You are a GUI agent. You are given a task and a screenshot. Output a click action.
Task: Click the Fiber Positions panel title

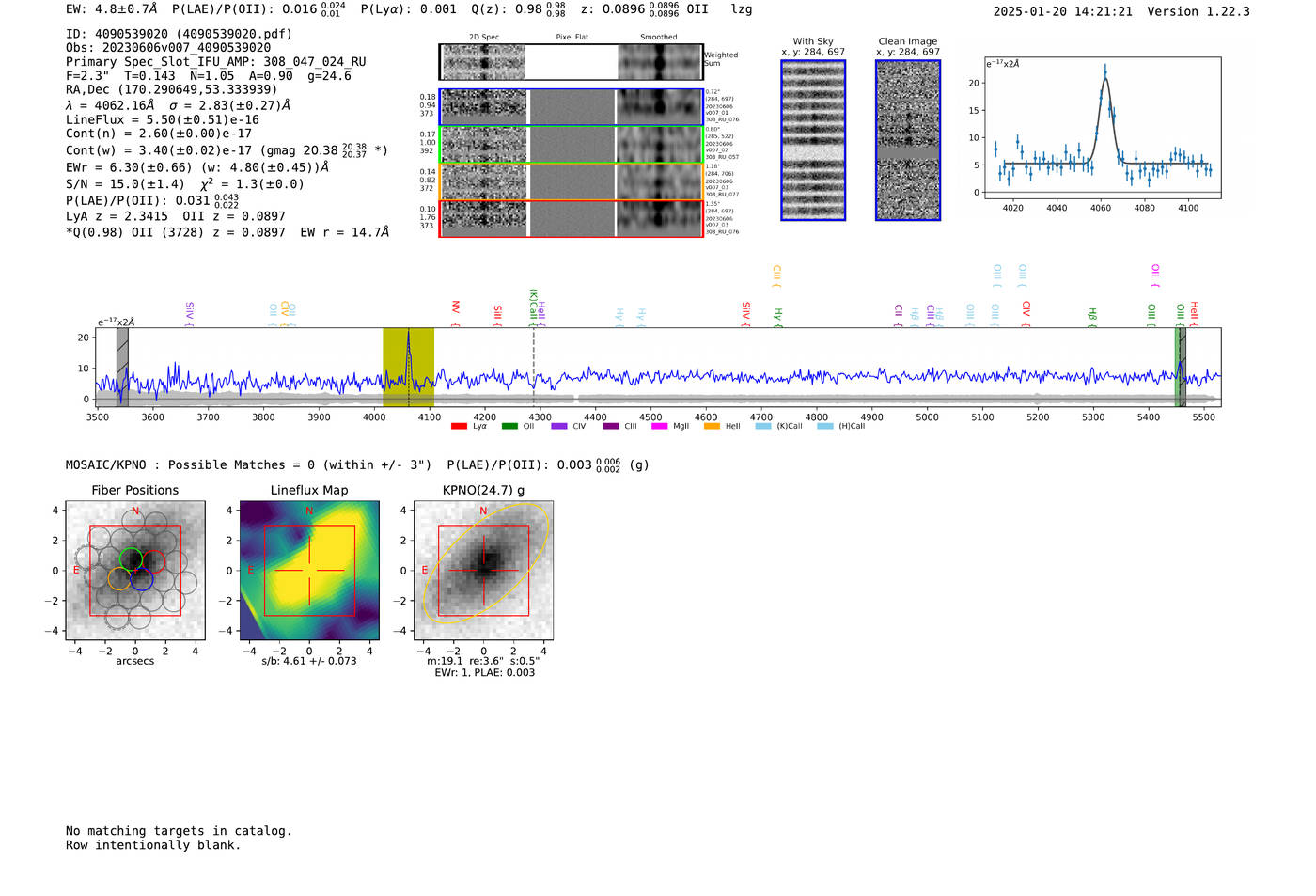(x=135, y=490)
